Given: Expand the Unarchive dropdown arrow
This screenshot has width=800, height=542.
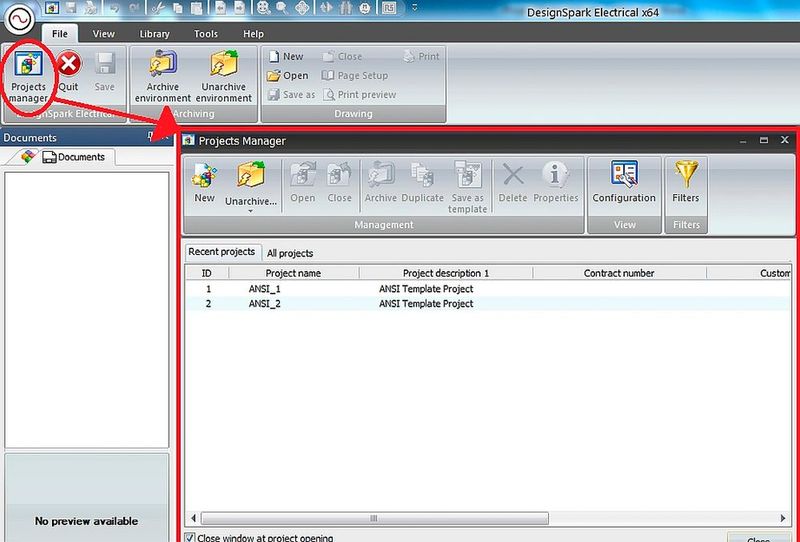Looking at the screenshot, I should pos(251,211).
